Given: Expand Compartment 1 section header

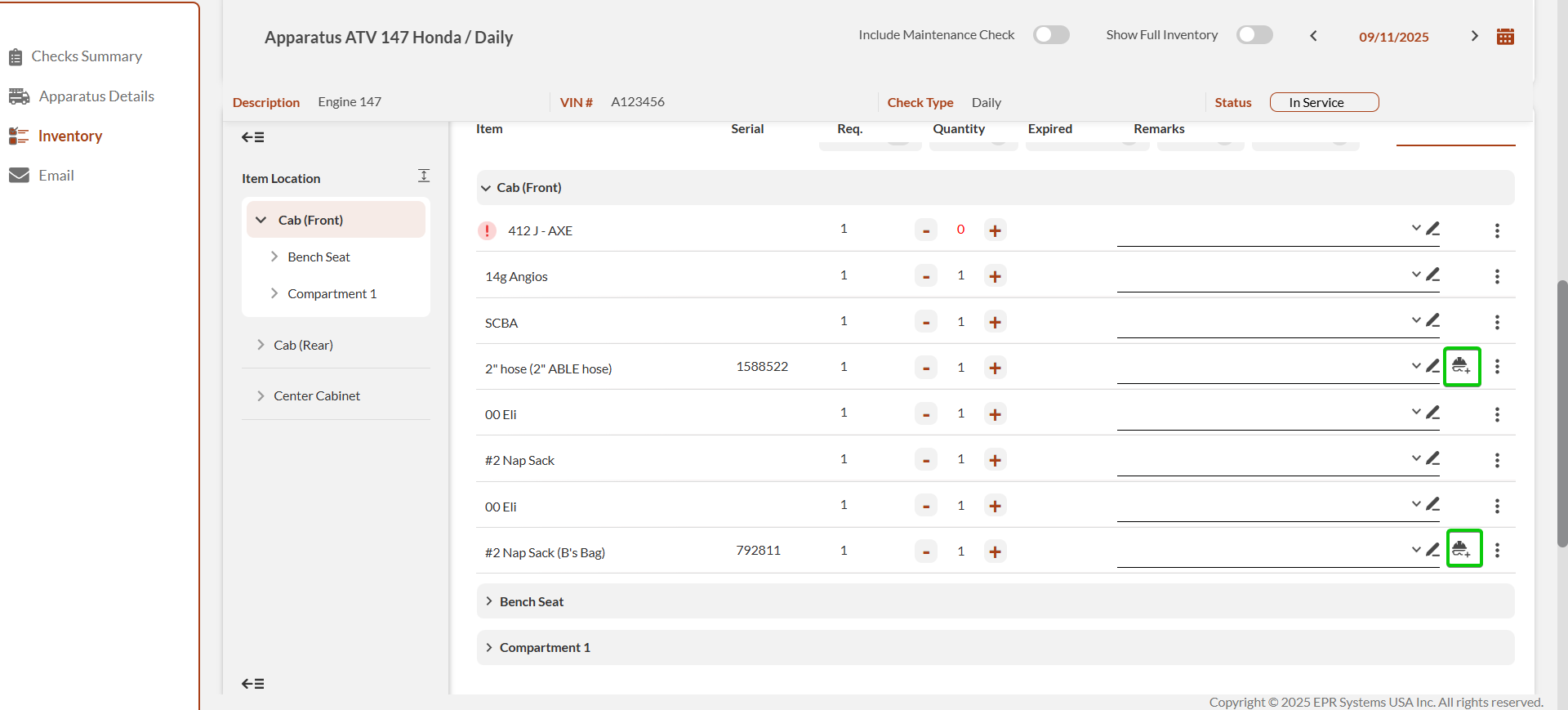Looking at the screenshot, I should (545, 648).
